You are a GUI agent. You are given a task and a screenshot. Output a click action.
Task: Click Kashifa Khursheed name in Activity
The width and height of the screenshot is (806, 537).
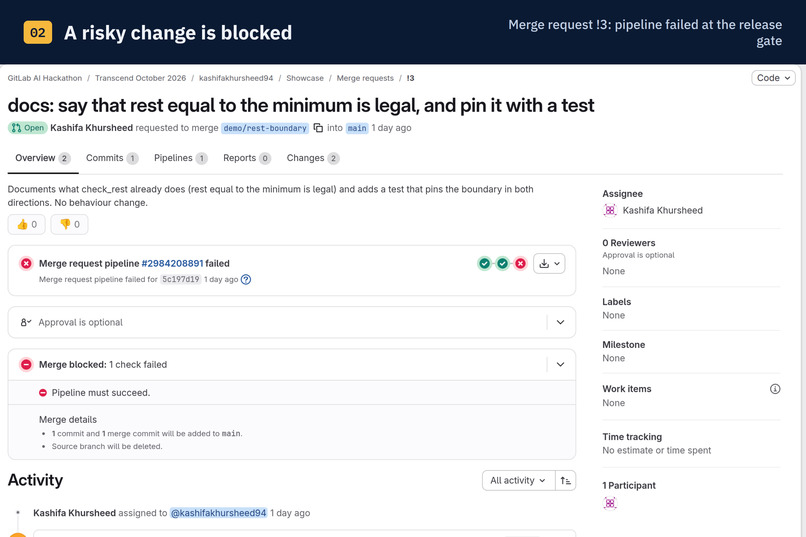tap(75, 513)
